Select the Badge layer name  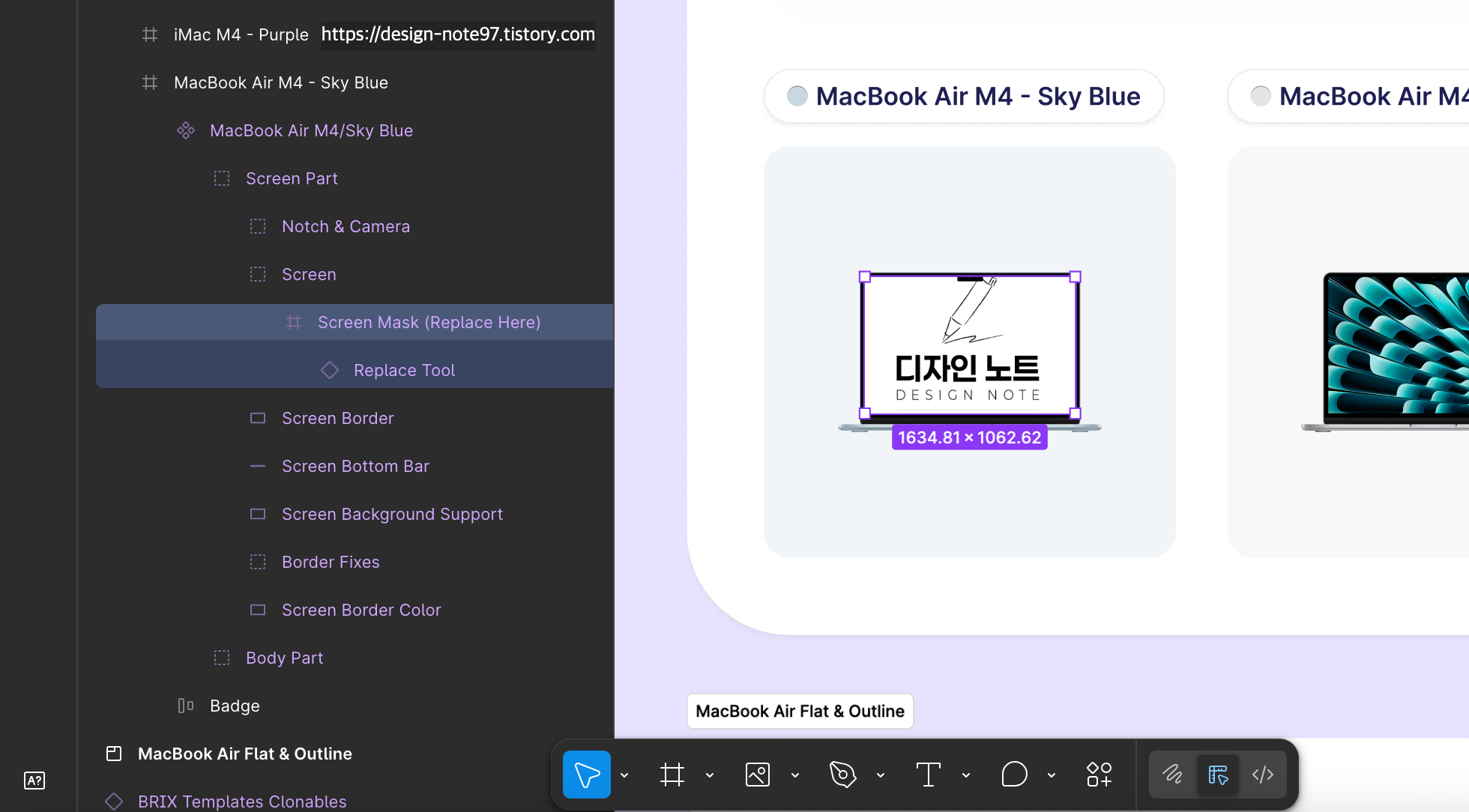(235, 706)
